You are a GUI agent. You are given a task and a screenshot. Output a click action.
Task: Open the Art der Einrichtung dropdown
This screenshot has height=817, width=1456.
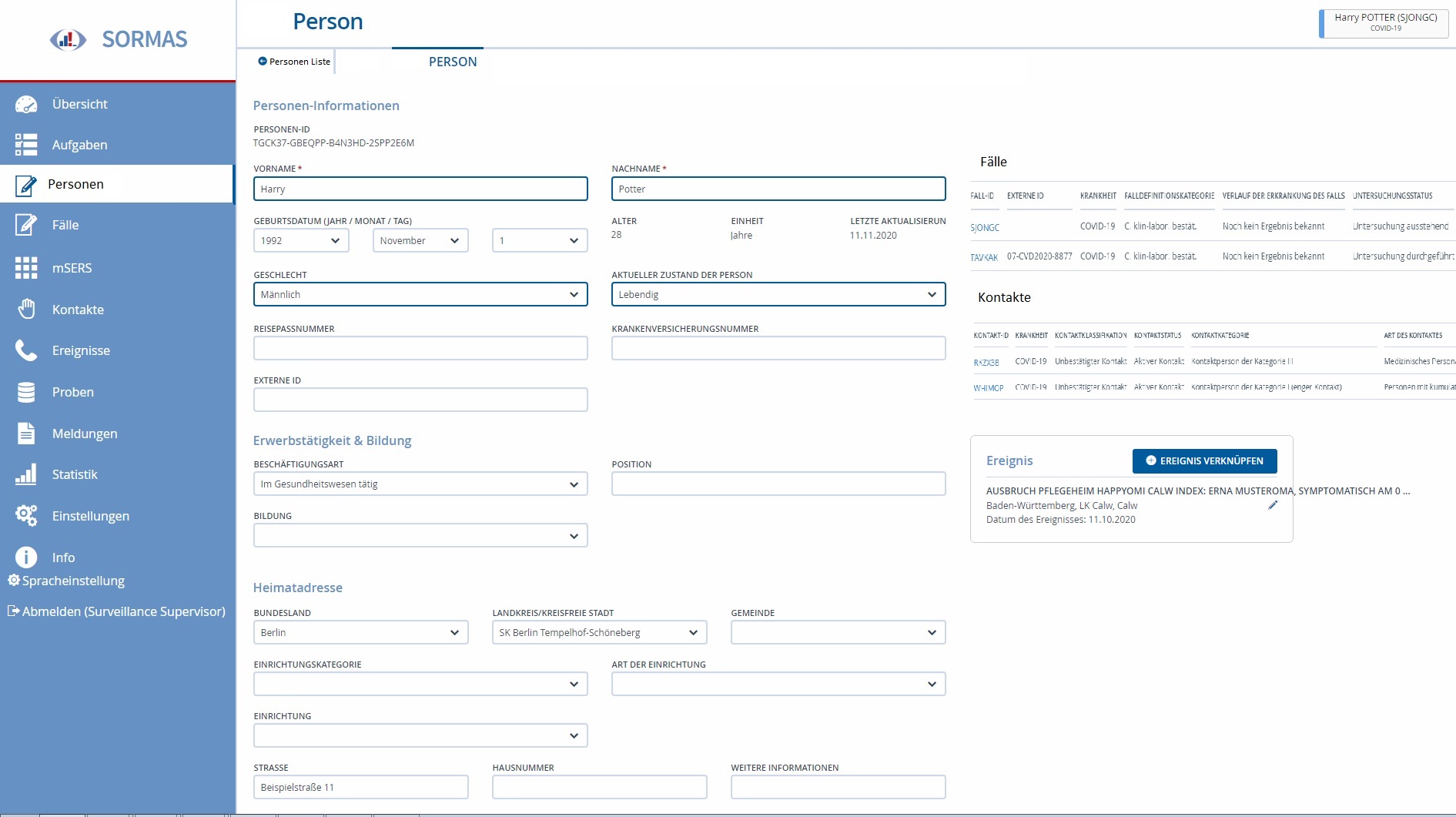click(x=778, y=684)
